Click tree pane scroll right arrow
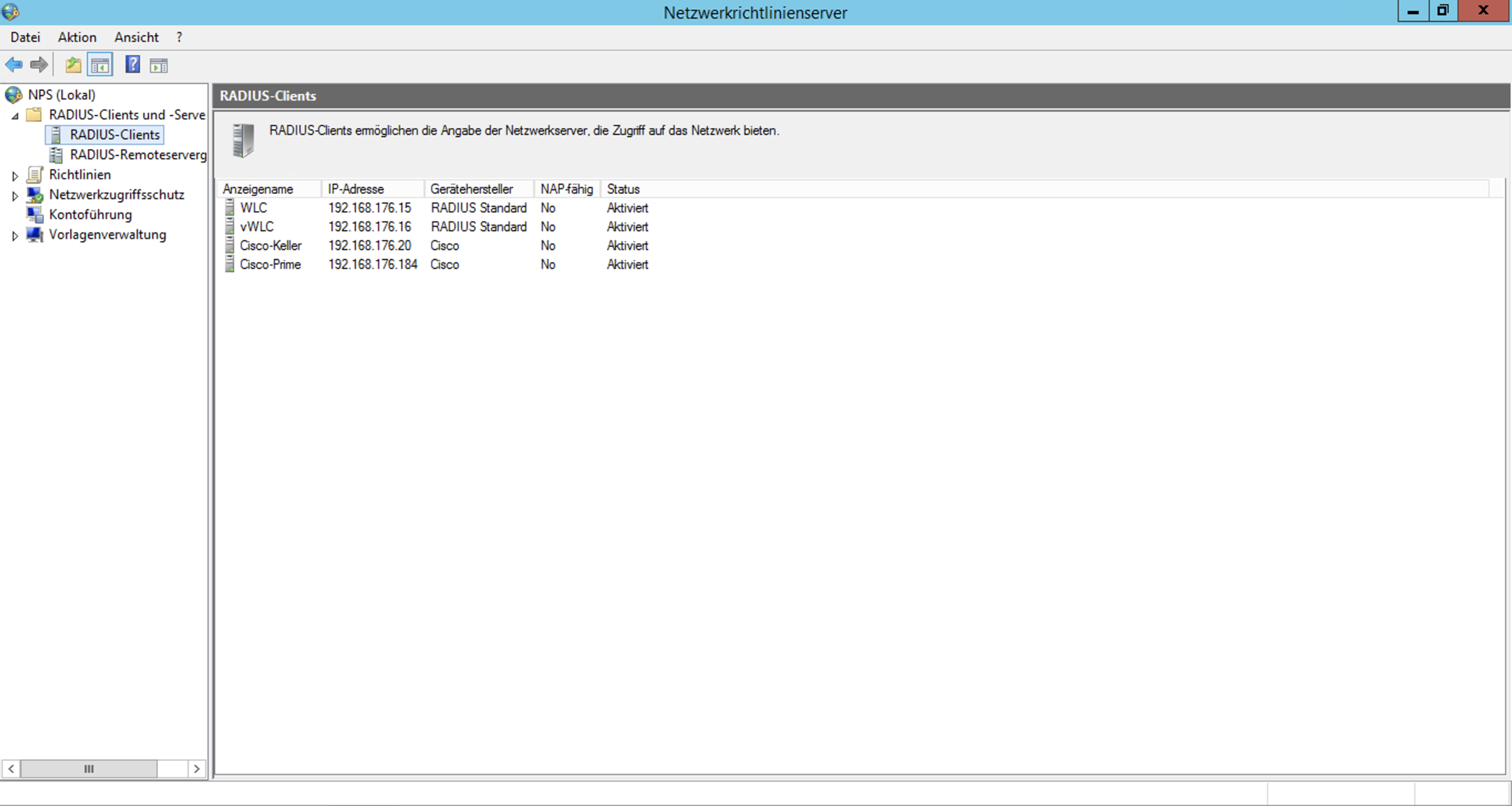1512x806 pixels. tap(197, 769)
